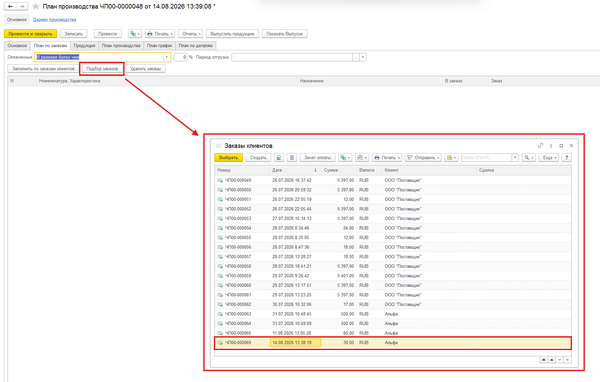Go back with the left arrow button
Viewport: 600px width, 382px height.
pos(10,7)
